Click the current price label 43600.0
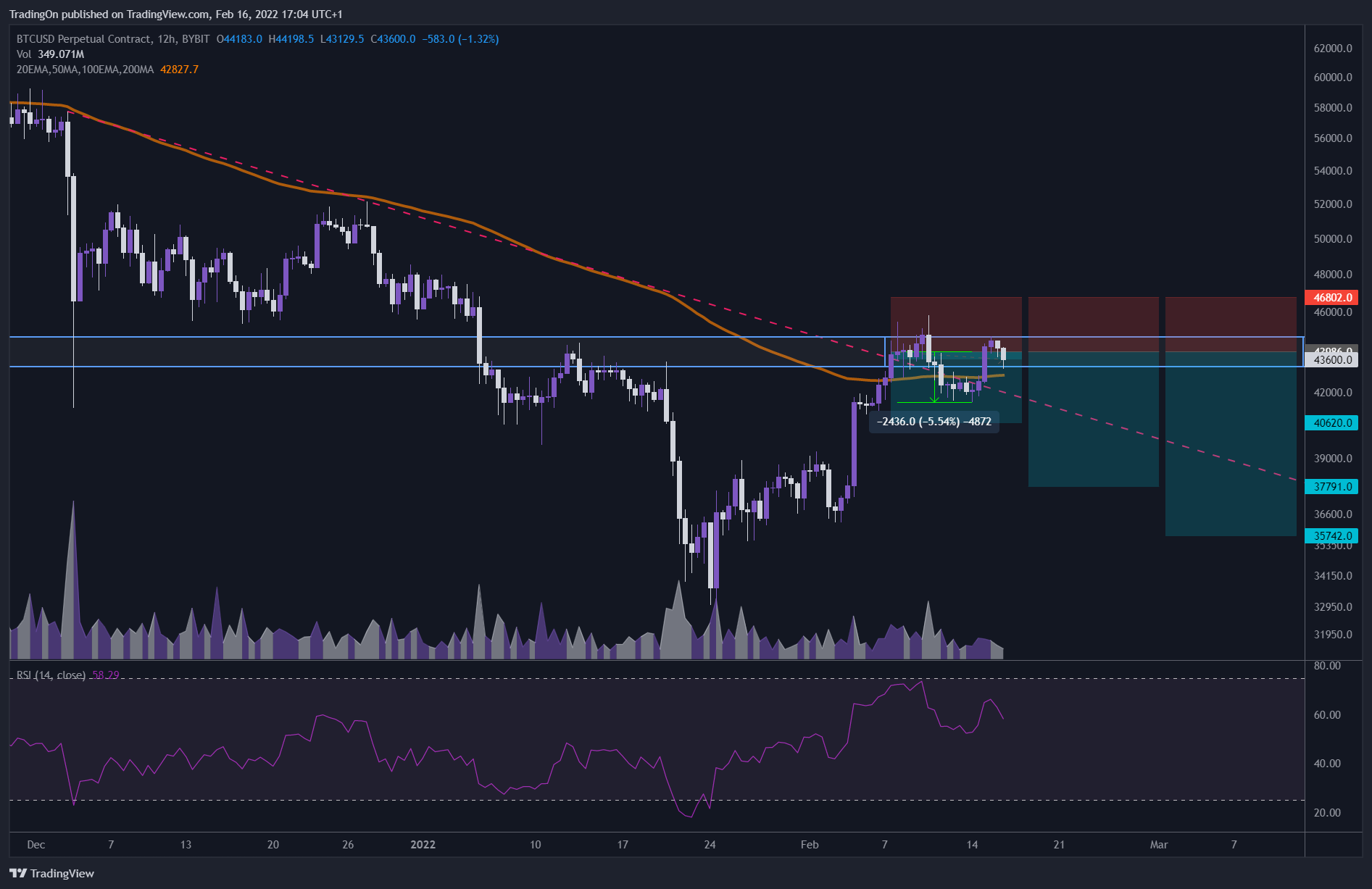The image size is (1372, 889). coord(1331,360)
